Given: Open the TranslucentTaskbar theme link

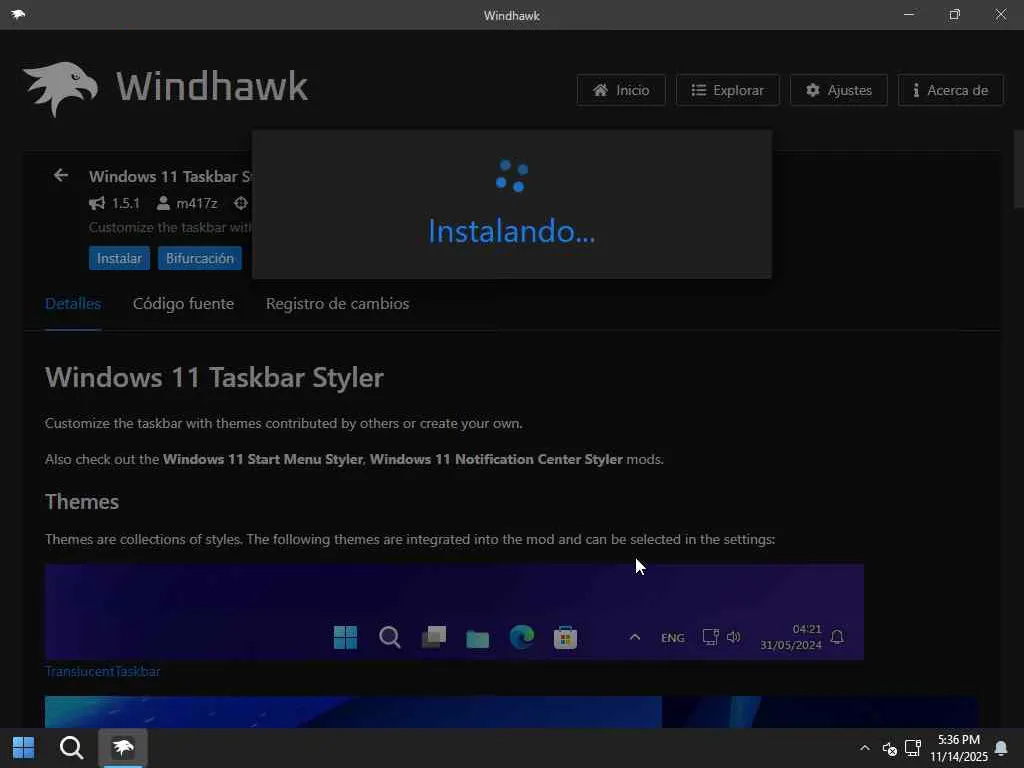Looking at the screenshot, I should tap(103, 671).
